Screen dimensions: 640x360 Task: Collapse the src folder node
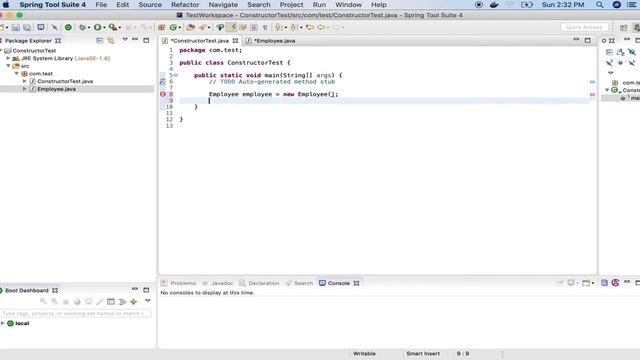pyautogui.click(x=8, y=66)
